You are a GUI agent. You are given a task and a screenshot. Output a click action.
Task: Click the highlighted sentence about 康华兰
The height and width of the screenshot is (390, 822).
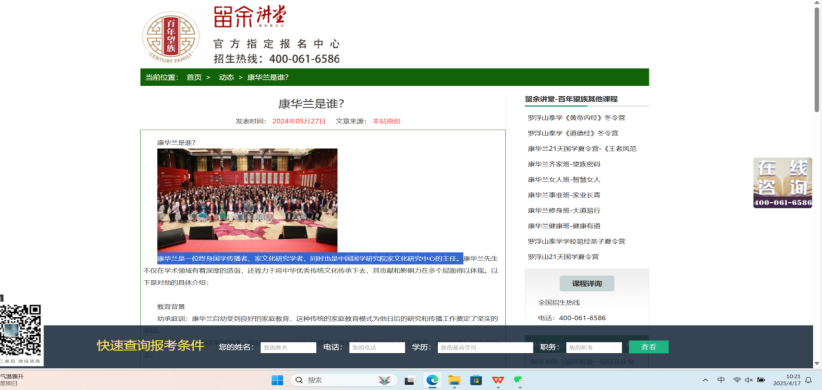coord(310,258)
